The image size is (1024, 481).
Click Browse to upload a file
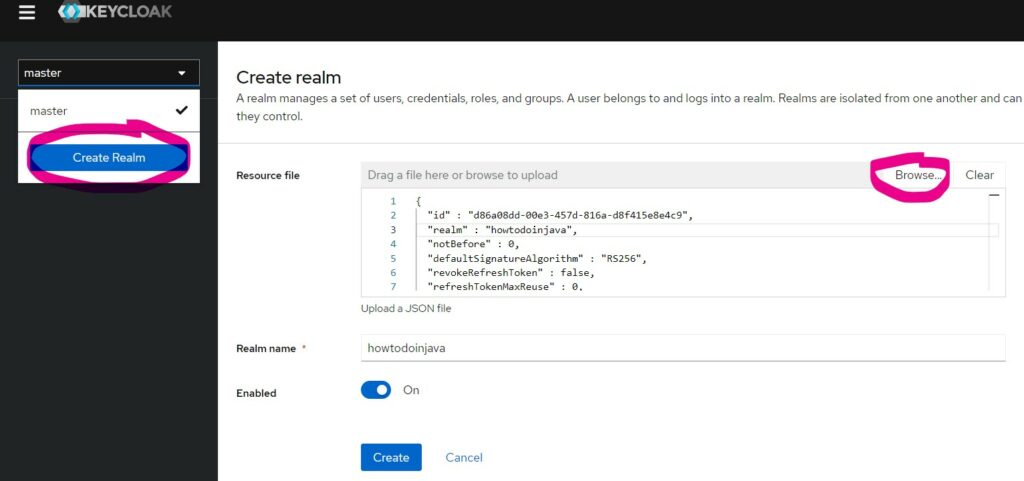coord(918,175)
